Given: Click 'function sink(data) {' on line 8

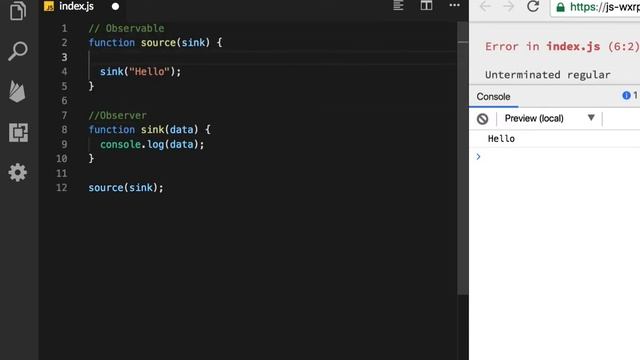Looking at the screenshot, I should point(150,130).
